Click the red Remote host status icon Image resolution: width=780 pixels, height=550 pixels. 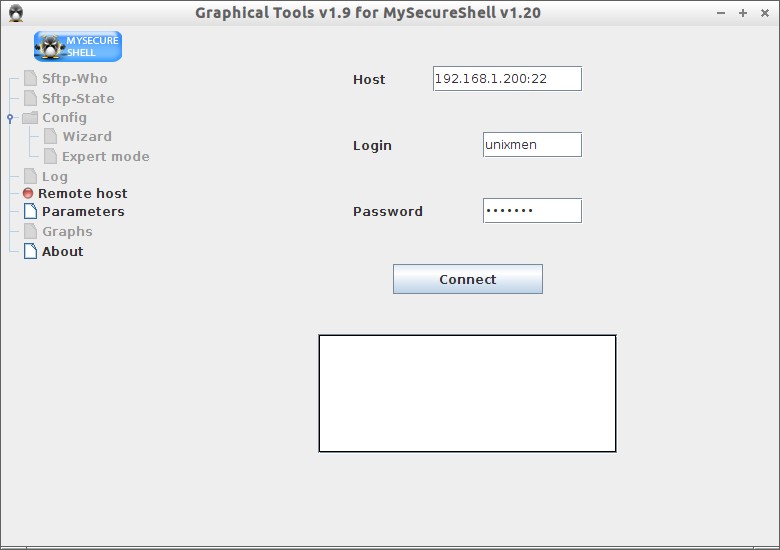click(x=28, y=193)
